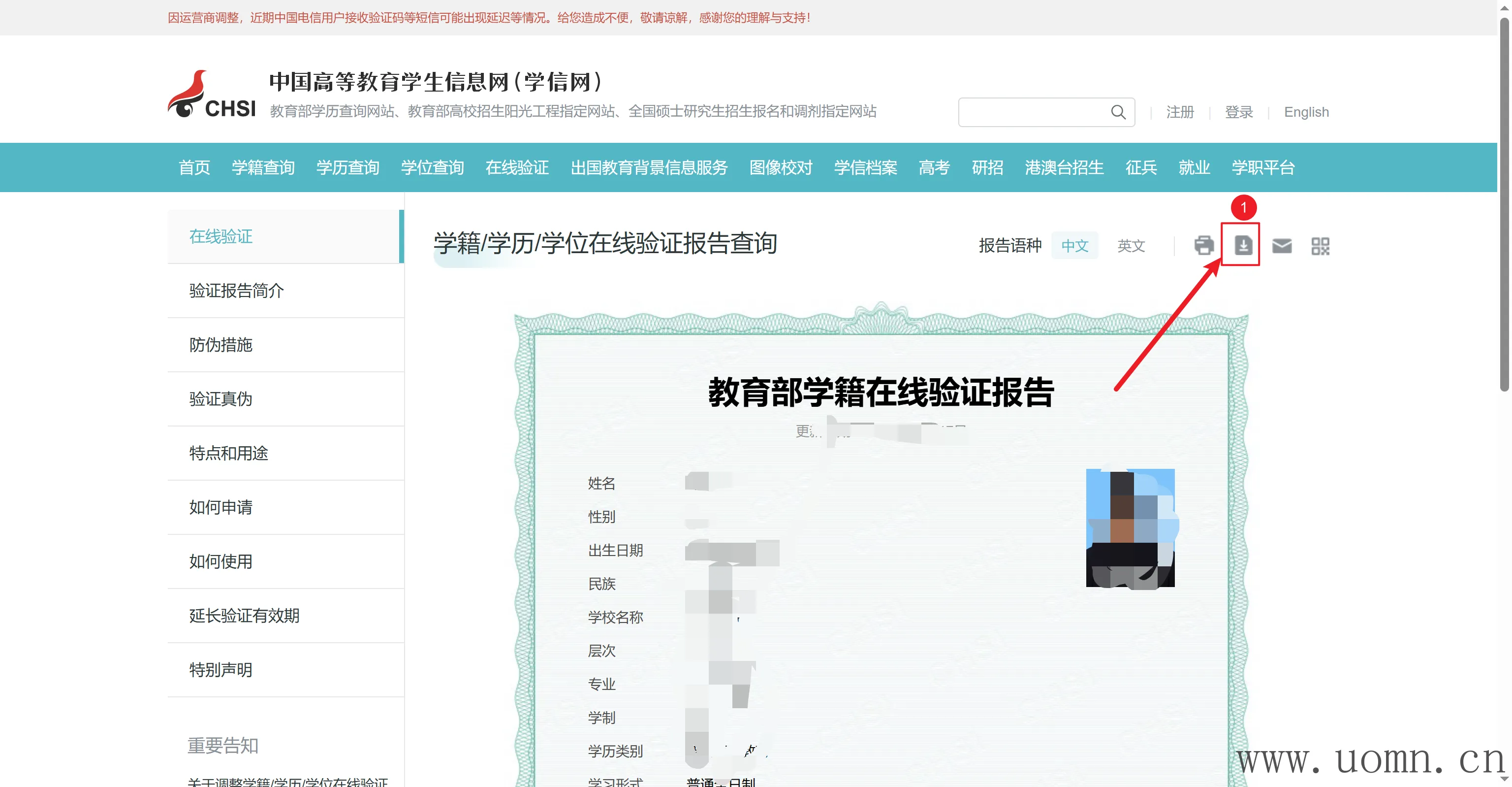Image resolution: width=1512 pixels, height=787 pixels.
Task: Open the QR code icon
Action: tap(1320, 245)
